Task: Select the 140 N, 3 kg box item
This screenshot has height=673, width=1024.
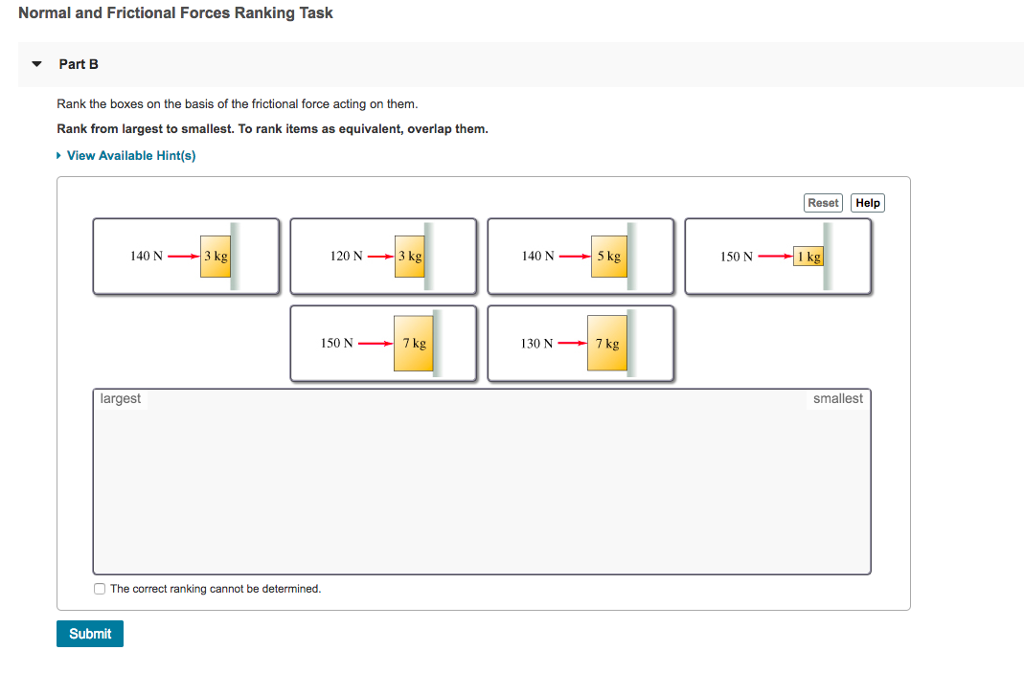Action: (x=186, y=256)
